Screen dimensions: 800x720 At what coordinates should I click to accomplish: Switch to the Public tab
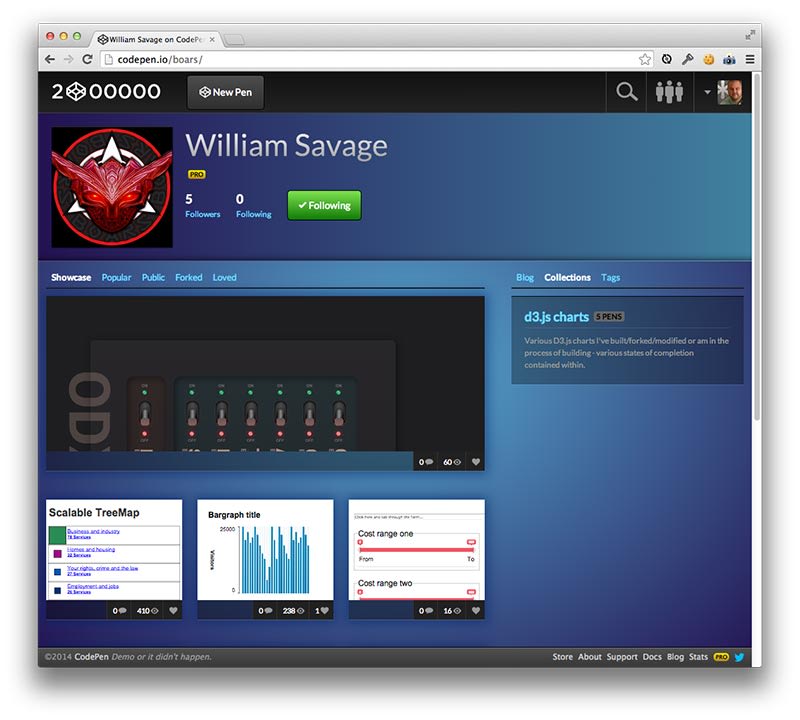click(153, 278)
